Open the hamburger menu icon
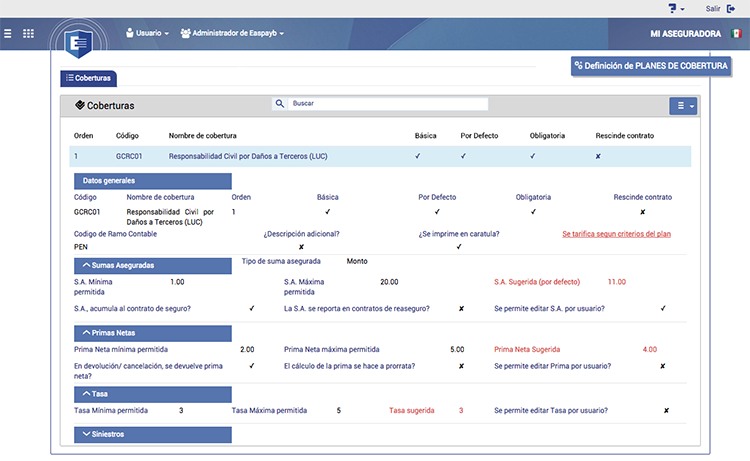This screenshot has height=461, width=750. 8,33
